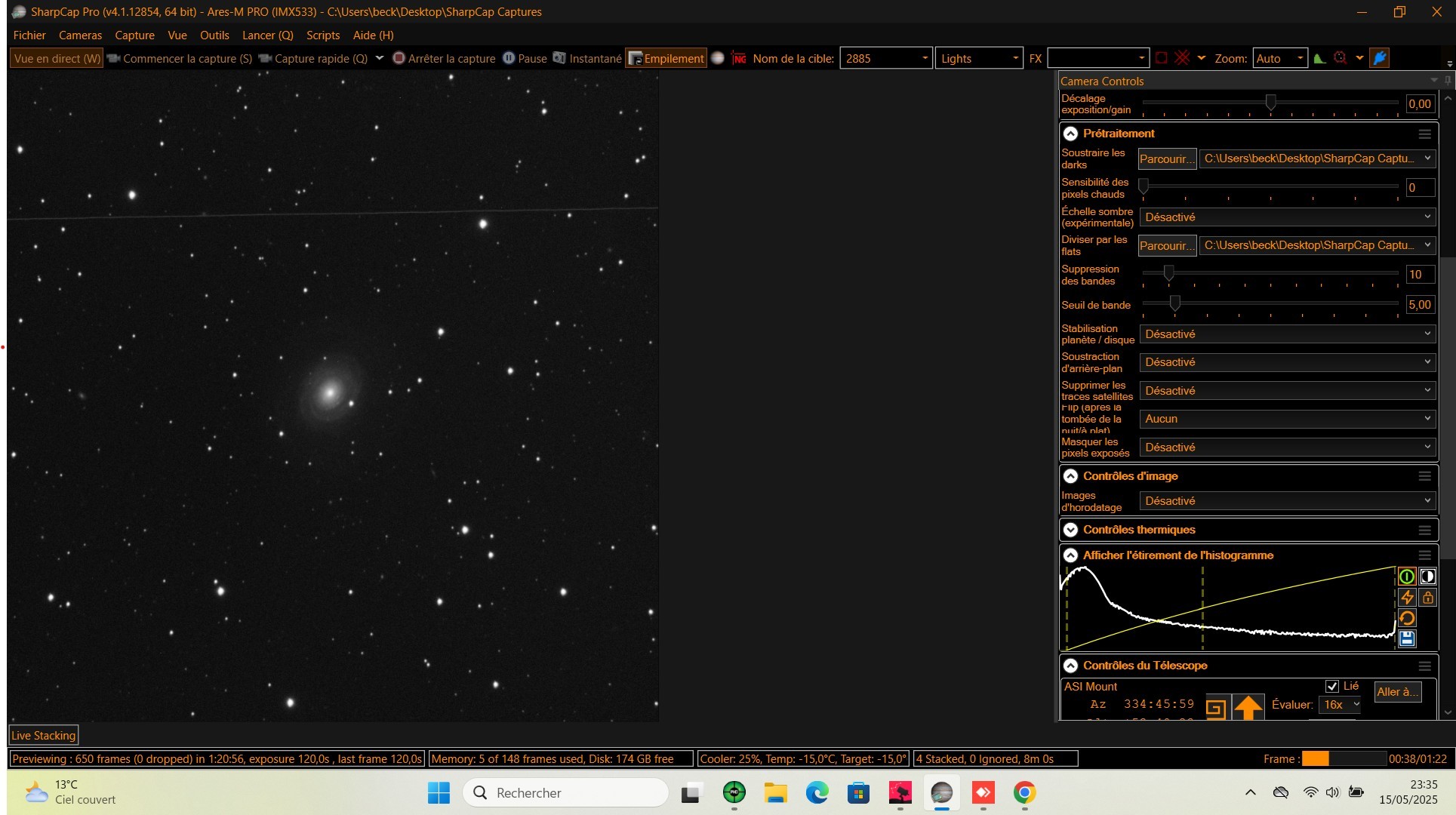Click the Instantané snapshot button
Viewport: 1456px width, 815px height.
click(x=587, y=58)
